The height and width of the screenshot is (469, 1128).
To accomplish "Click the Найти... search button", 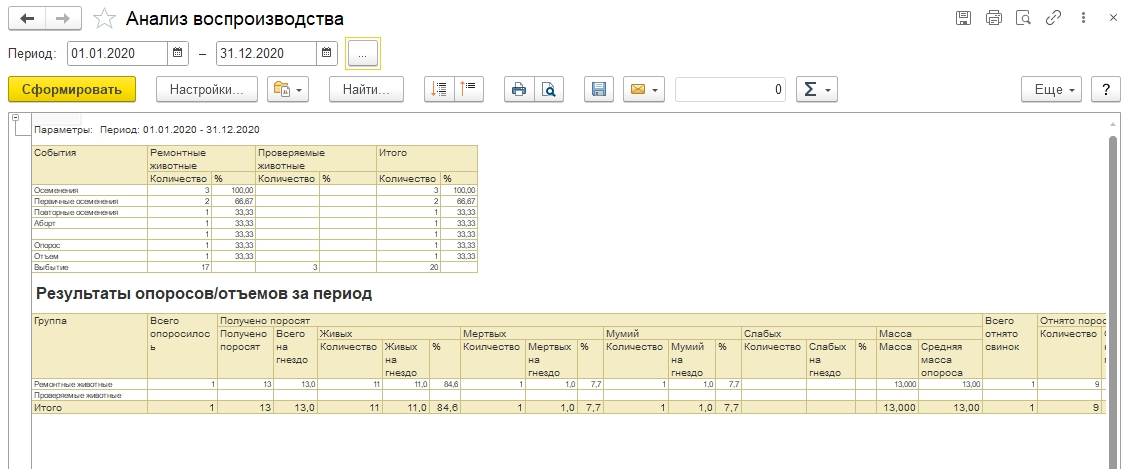I will click(365, 89).
